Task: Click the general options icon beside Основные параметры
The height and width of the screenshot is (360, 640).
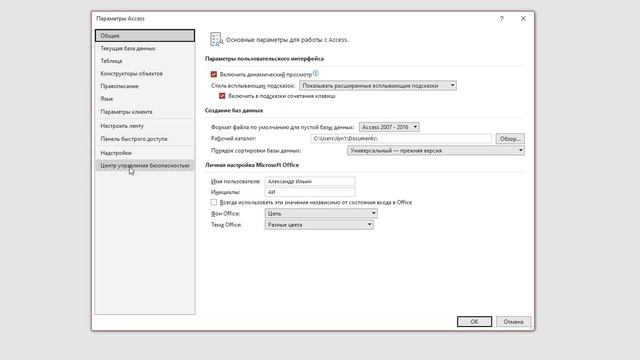Action: [x=216, y=40]
